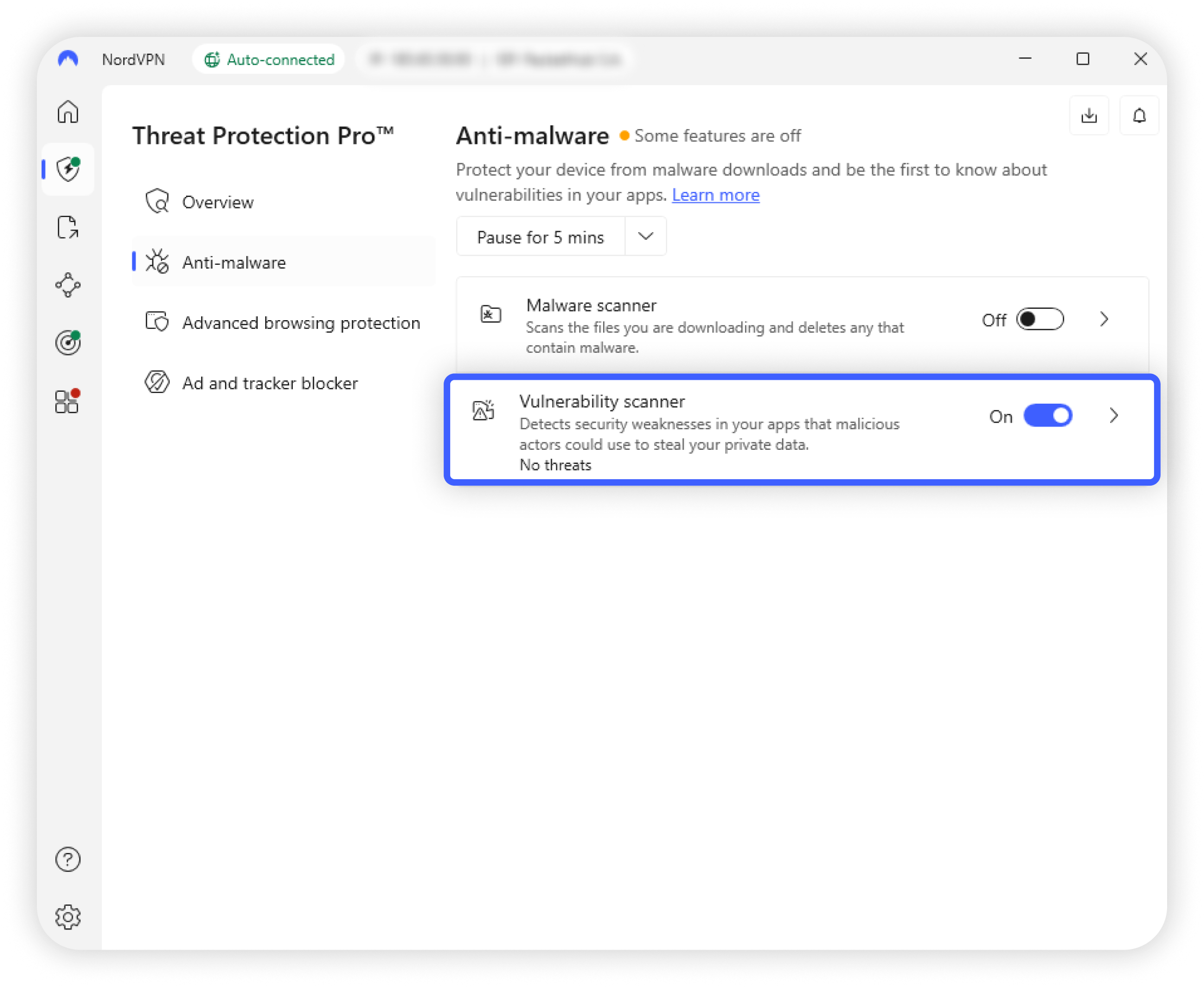1204x987 pixels.
Task: Expand Vulnerability scanner details chevron
Action: (x=1113, y=416)
